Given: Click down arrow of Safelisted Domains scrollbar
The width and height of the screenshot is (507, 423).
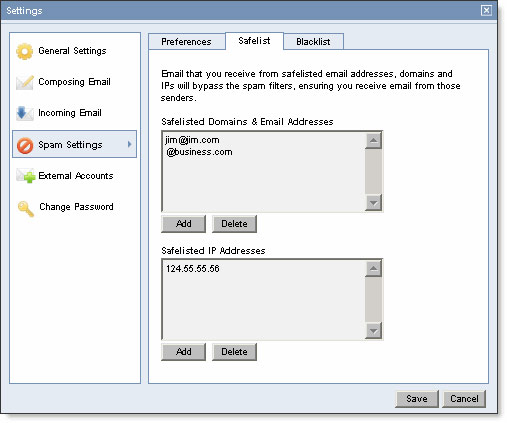Looking at the screenshot, I should [373, 203].
